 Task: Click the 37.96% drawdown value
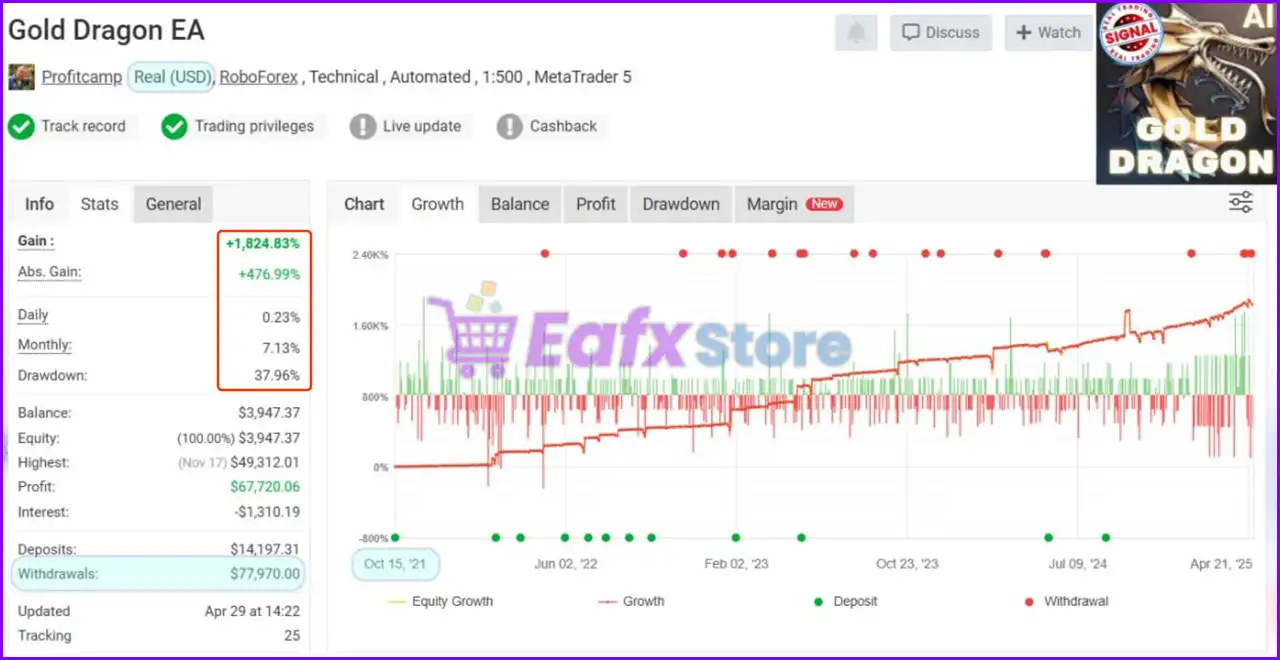coord(276,376)
